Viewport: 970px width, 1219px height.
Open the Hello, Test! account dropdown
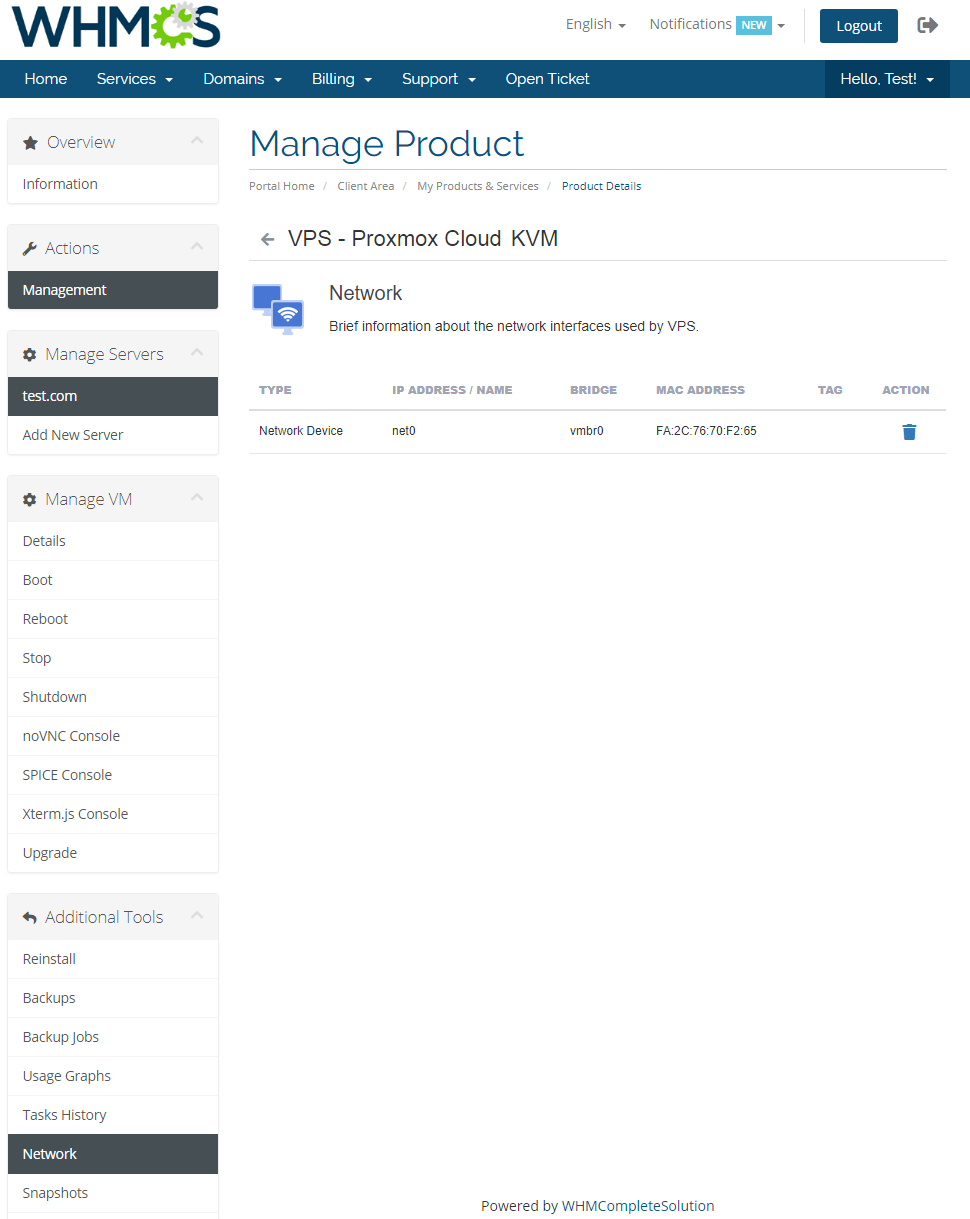click(887, 79)
